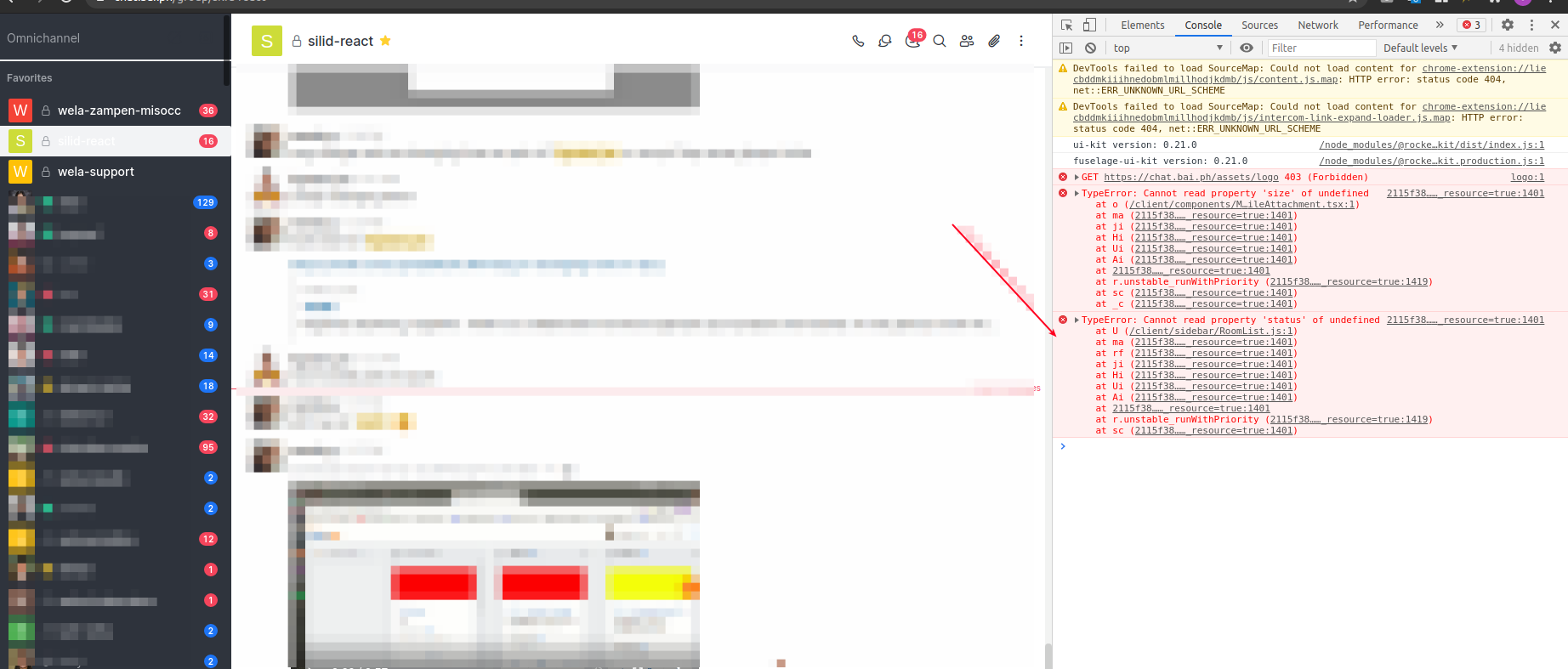Expand the 'size' TypeError entry

point(1077,194)
